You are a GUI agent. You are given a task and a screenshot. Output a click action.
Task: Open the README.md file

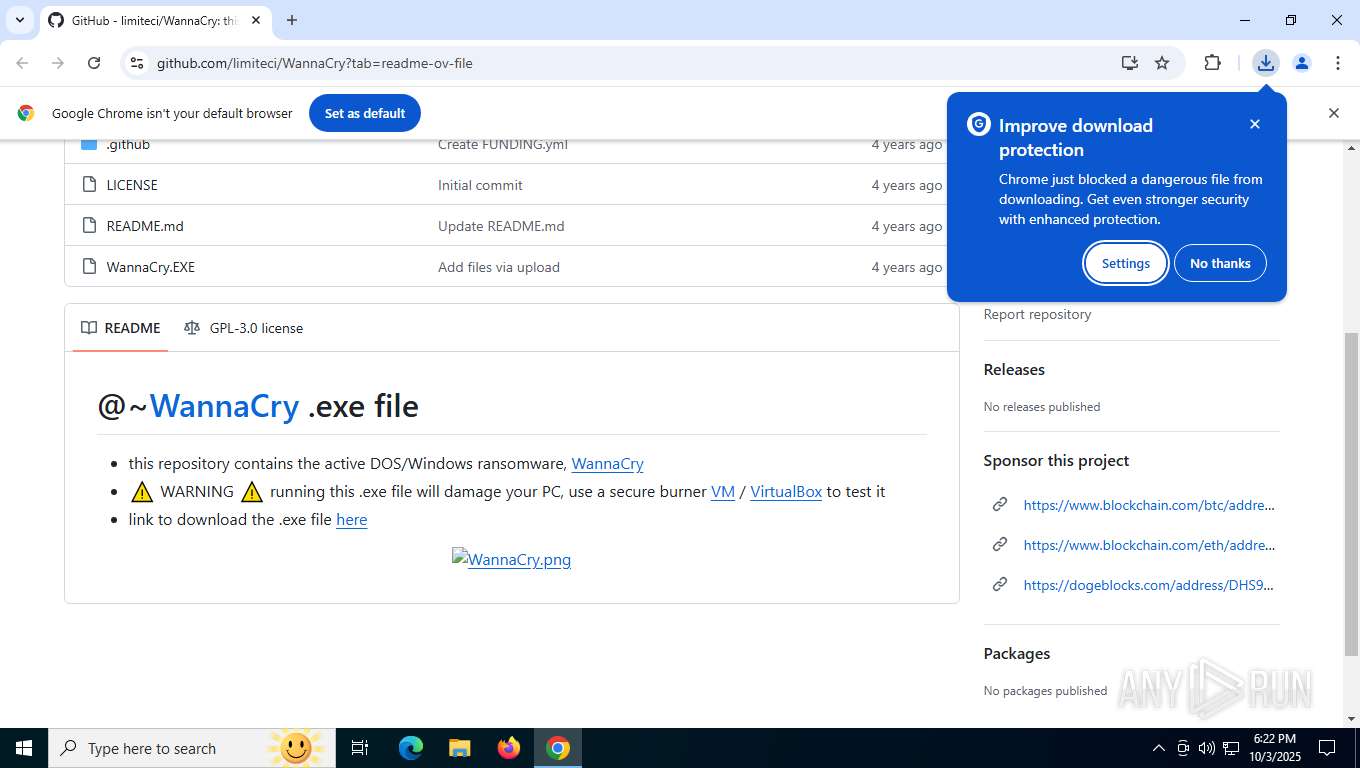tap(145, 226)
